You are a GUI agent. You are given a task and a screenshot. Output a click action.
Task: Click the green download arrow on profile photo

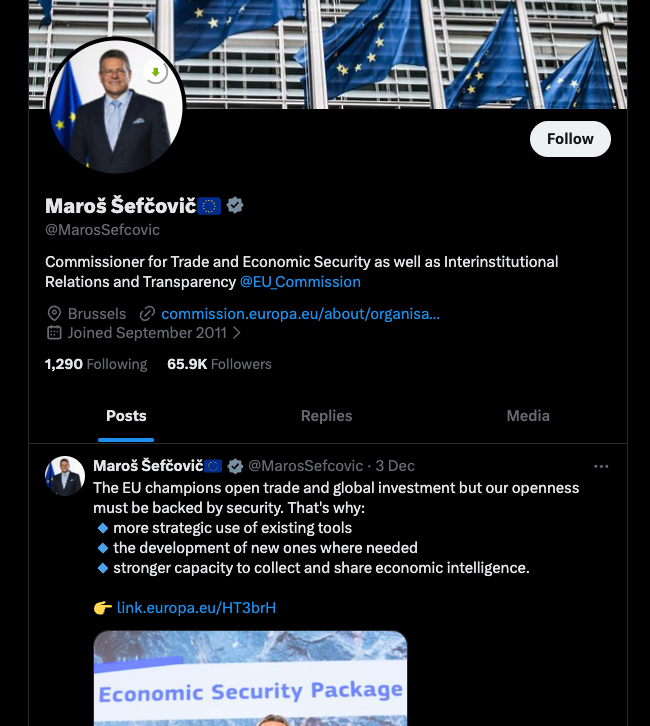coord(155,72)
